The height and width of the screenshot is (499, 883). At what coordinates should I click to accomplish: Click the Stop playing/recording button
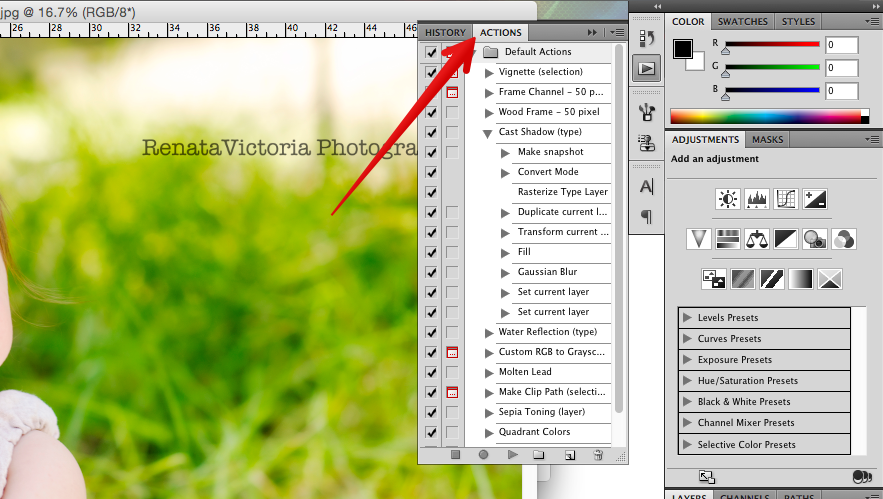455,455
